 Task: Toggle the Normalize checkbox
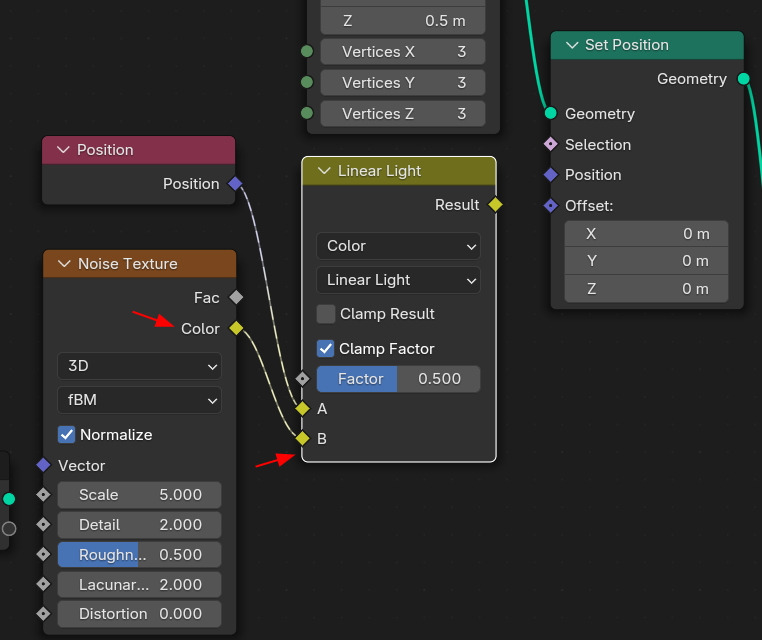(67, 434)
